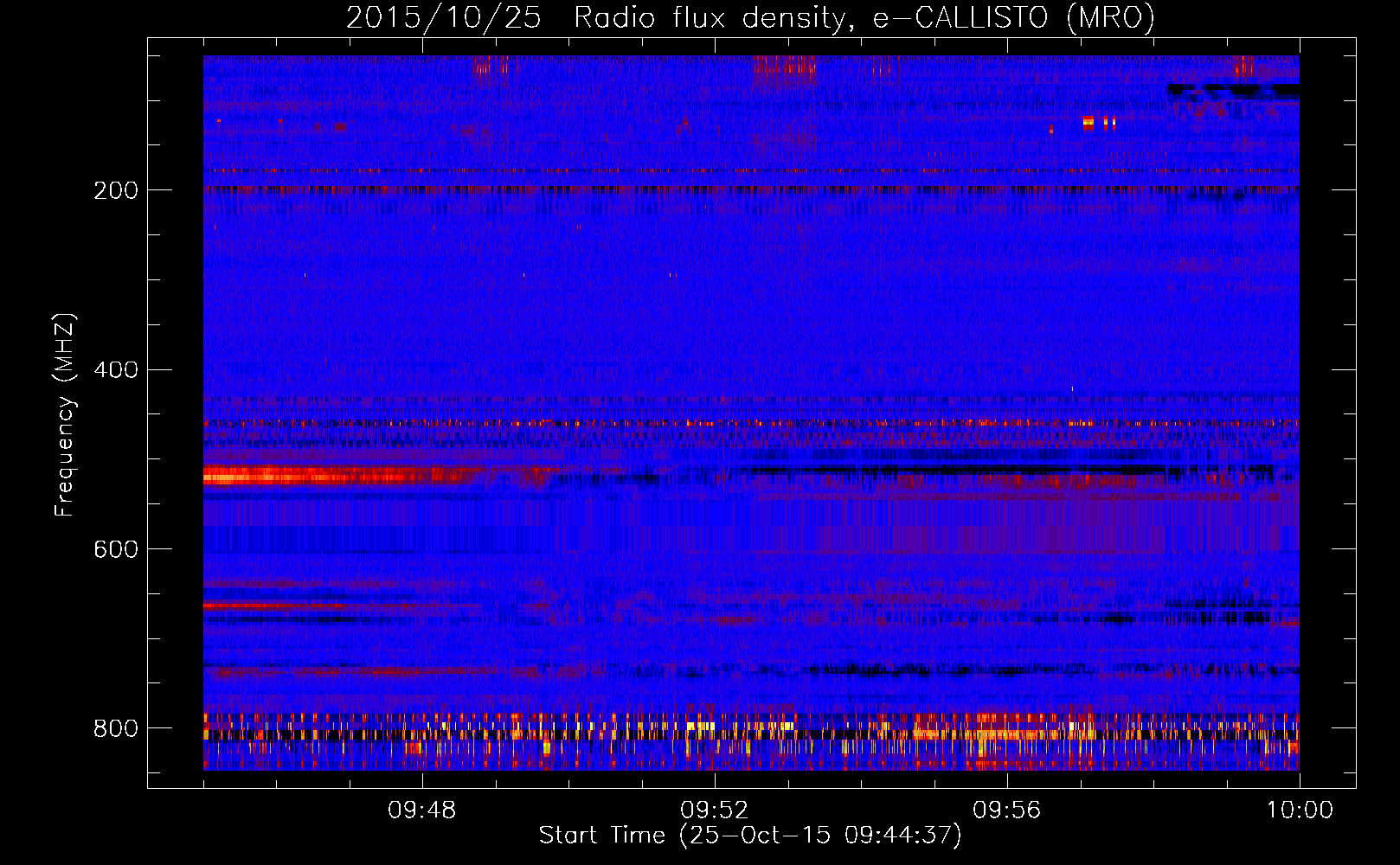Click the 10:00 time tick label
Screen dimensions: 1400x865
(1300, 811)
